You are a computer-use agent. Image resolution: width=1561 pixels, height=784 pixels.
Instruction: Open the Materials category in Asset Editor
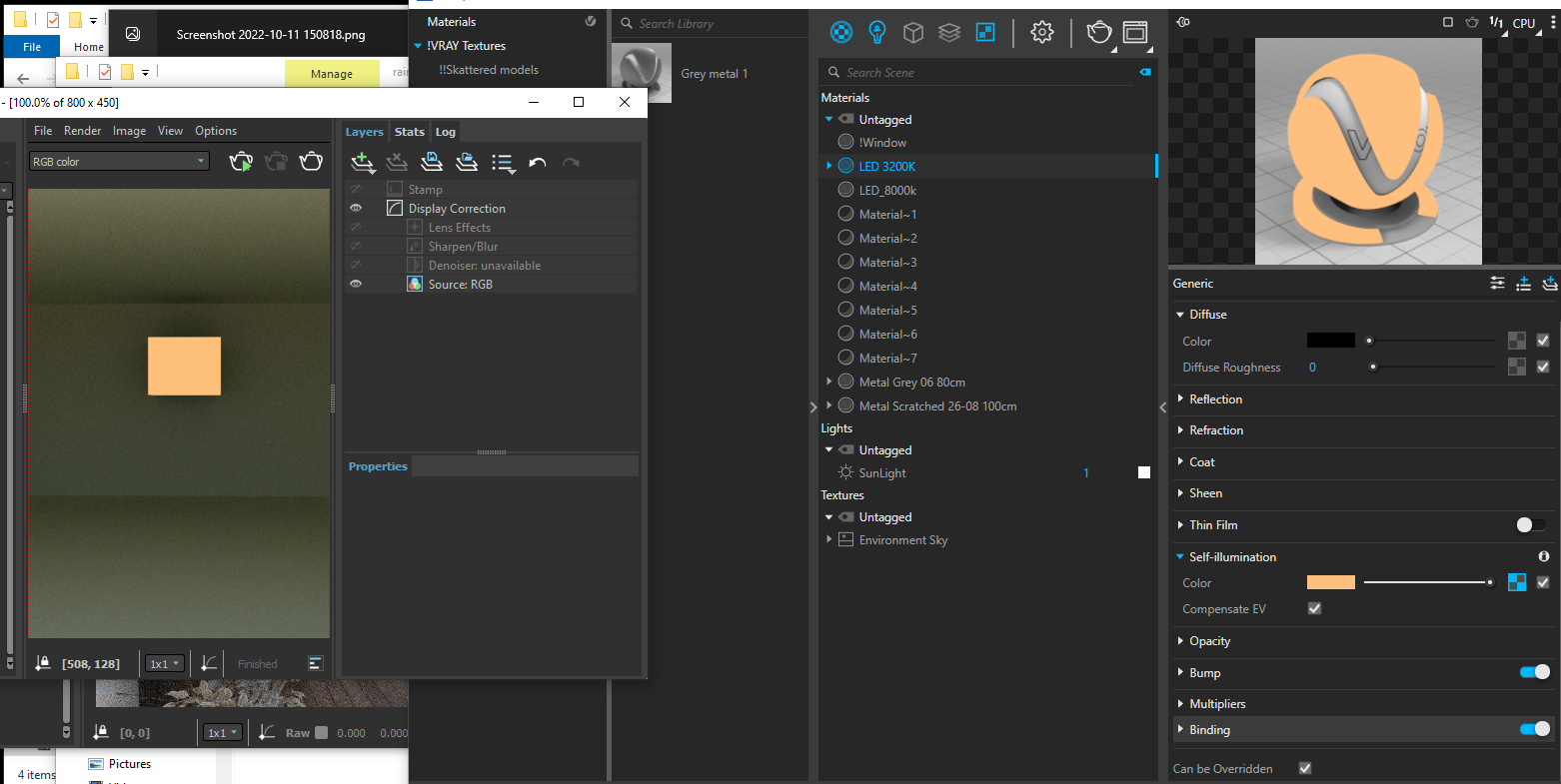[x=842, y=32]
